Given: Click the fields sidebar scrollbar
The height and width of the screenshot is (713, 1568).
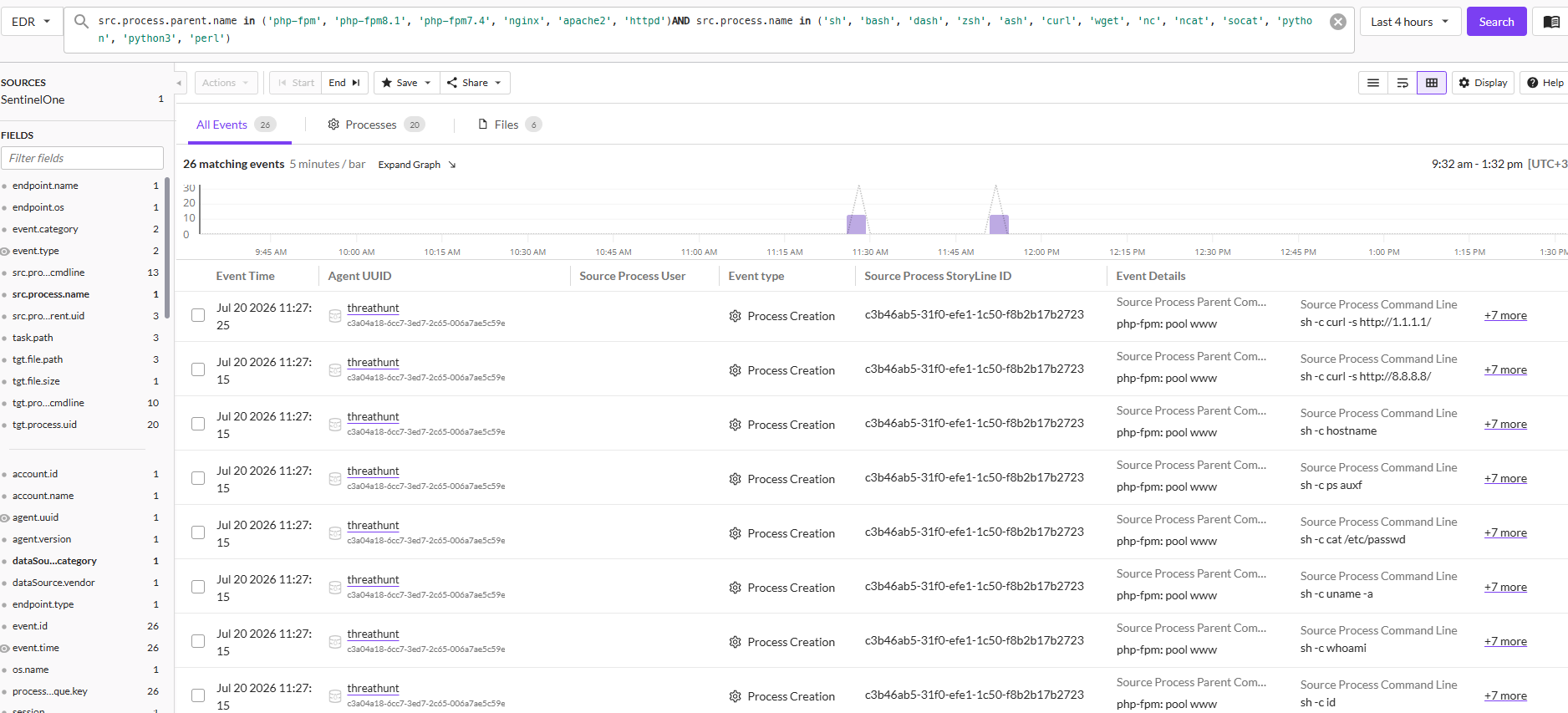Looking at the screenshot, I should [x=167, y=247].
